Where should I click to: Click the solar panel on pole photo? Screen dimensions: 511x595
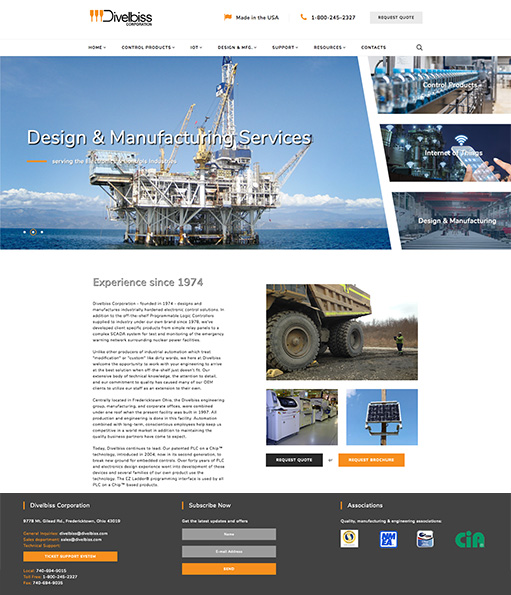(382, 417)
